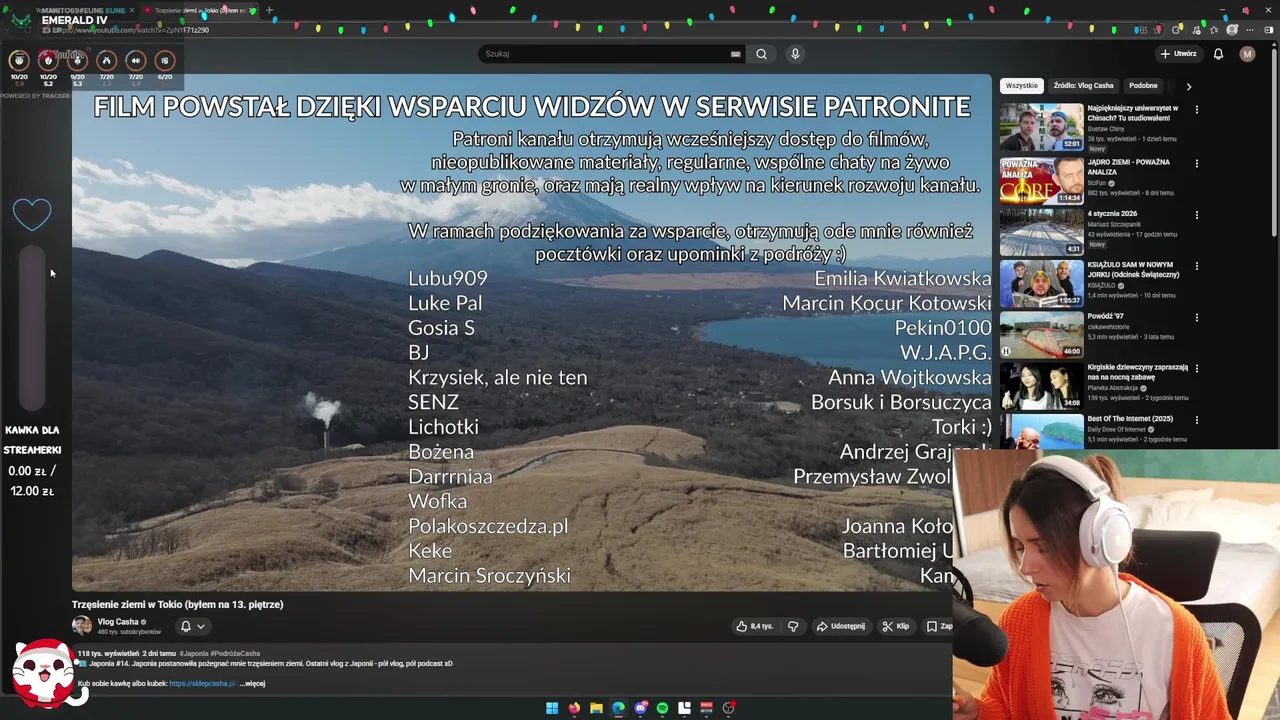The image size is (1280, 720).
Task: Open Powódź '97 video thumbnail
Action: point(1041,334)
